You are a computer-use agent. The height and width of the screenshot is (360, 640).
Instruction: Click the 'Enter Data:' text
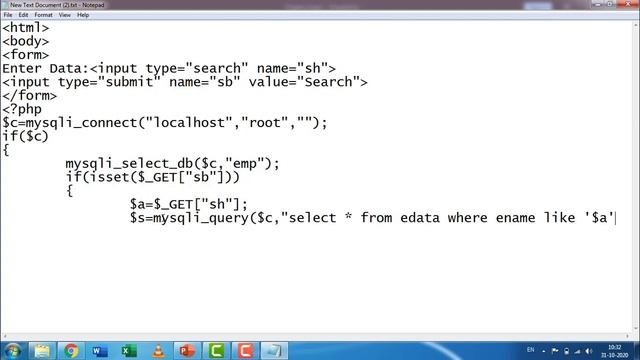45,68
